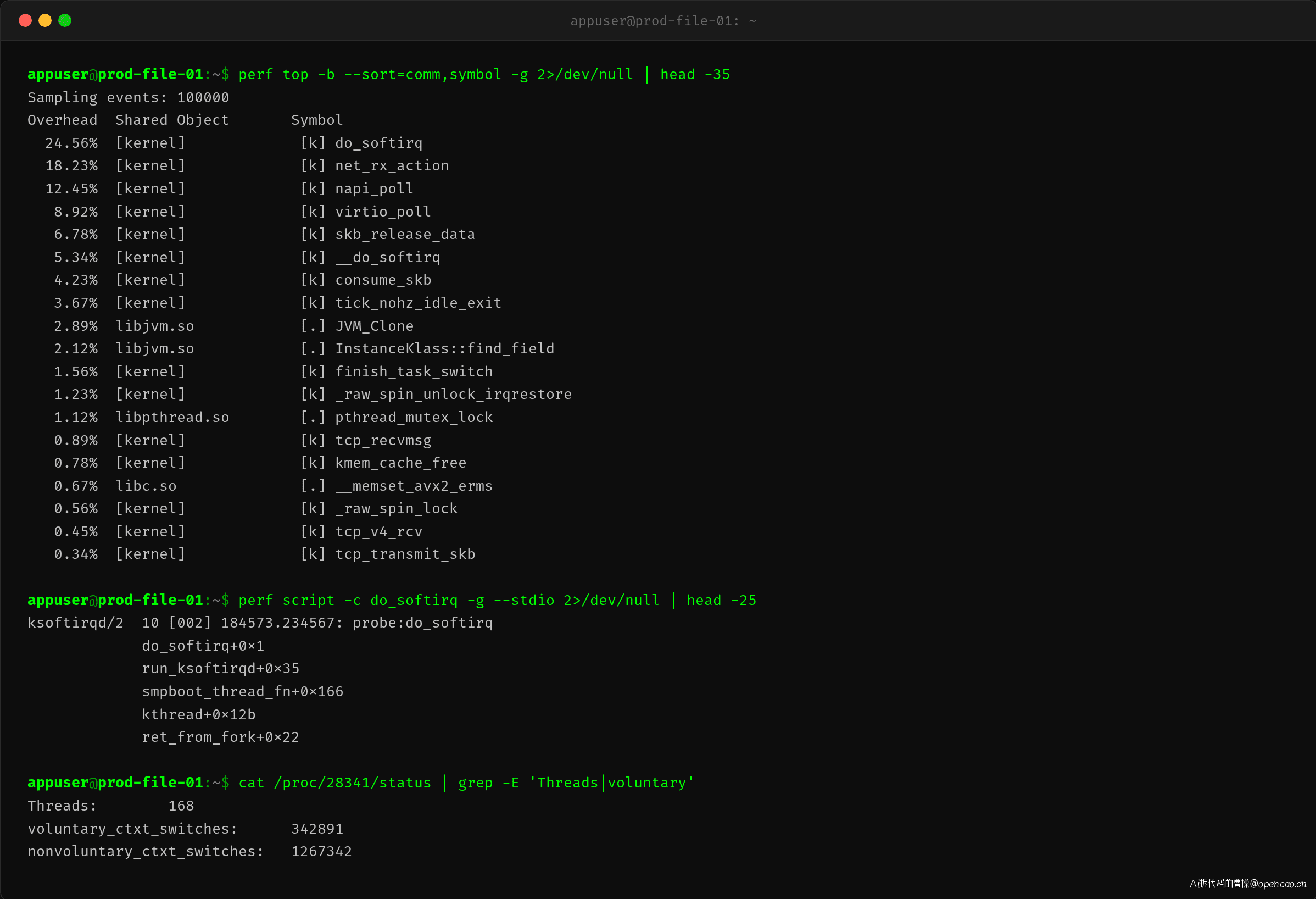Image resolution: width=1316 pixels, height=899 pixels.
Task: Click the 'tcp_transmit_skb' symbol
Action: (x=405, y=554)
